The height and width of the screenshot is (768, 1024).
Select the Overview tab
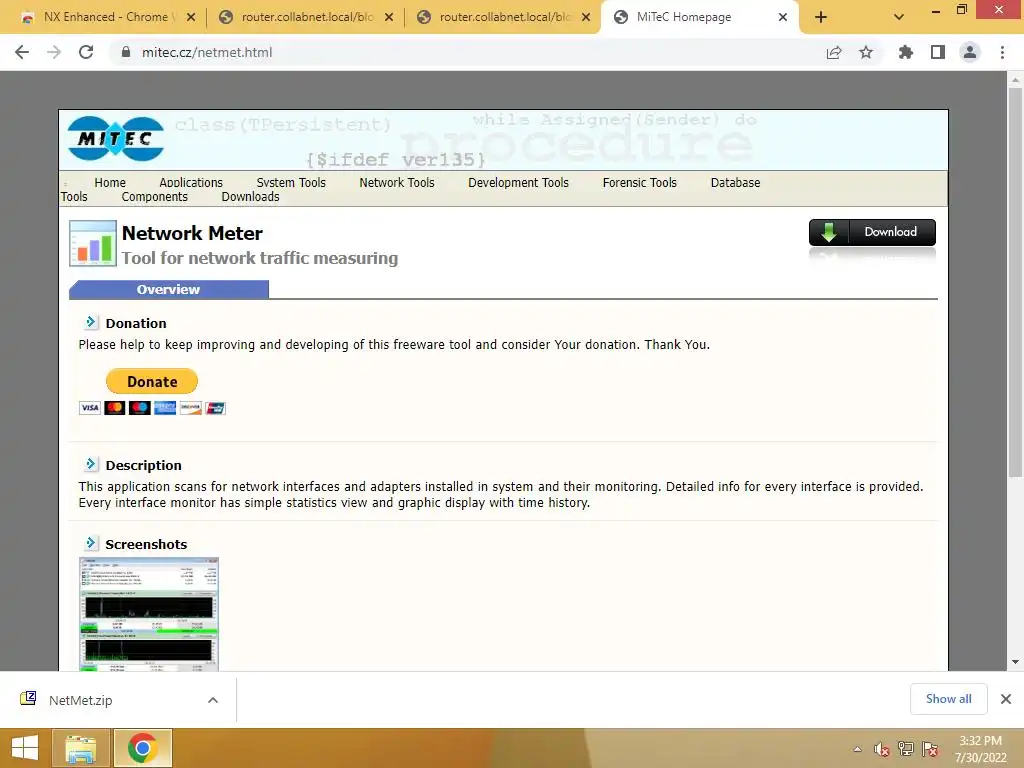pos(168,289)
